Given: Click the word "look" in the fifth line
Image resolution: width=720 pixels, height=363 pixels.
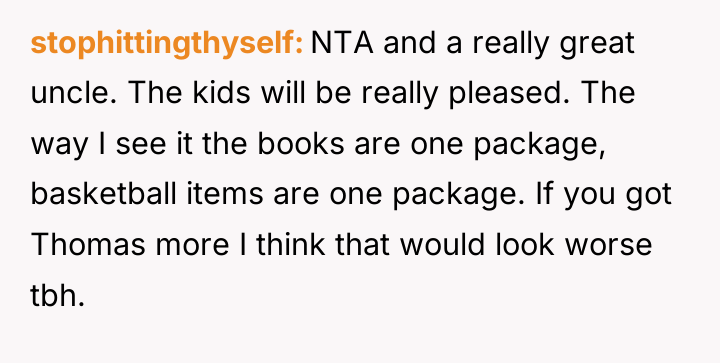Looking at the screenshot, I should [525, 244].
